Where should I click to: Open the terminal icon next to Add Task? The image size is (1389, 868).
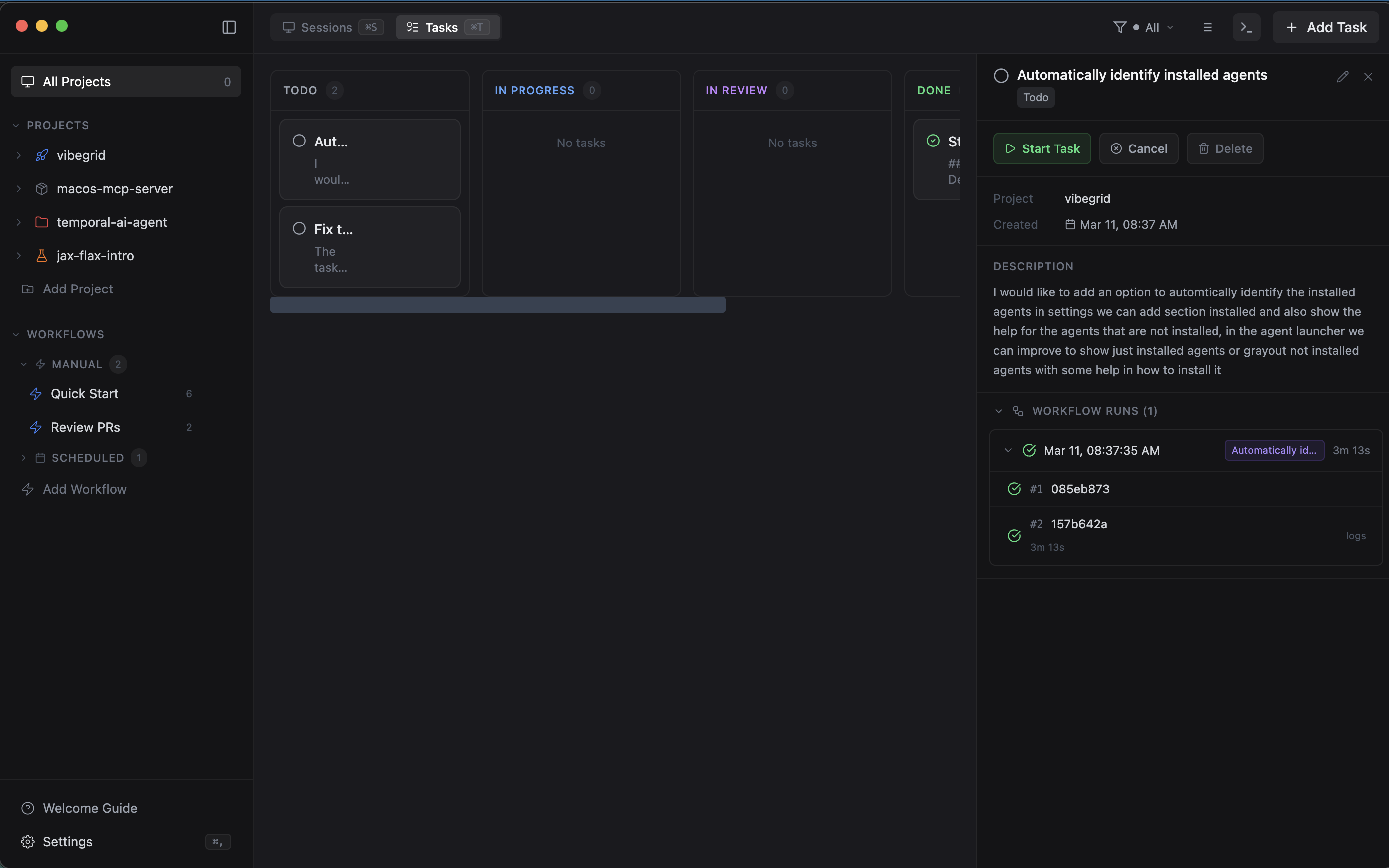(1246, 26)
